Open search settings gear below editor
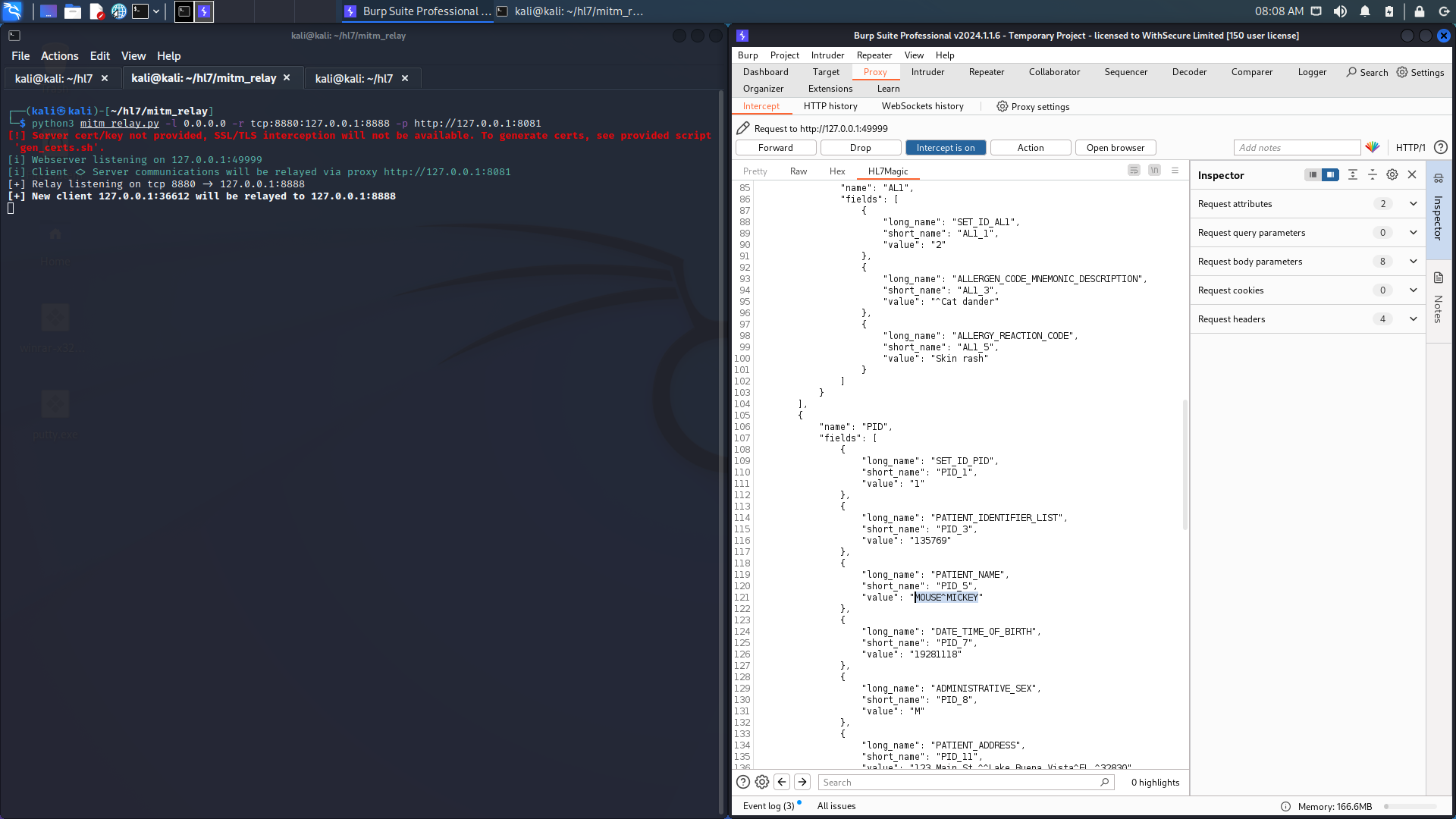 (762, 782)
